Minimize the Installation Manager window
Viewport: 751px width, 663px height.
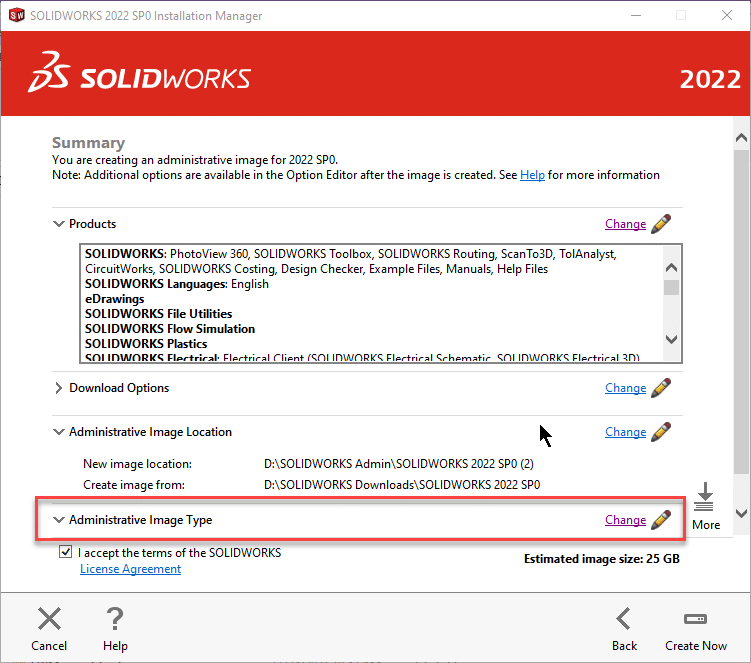pos(636,15)
